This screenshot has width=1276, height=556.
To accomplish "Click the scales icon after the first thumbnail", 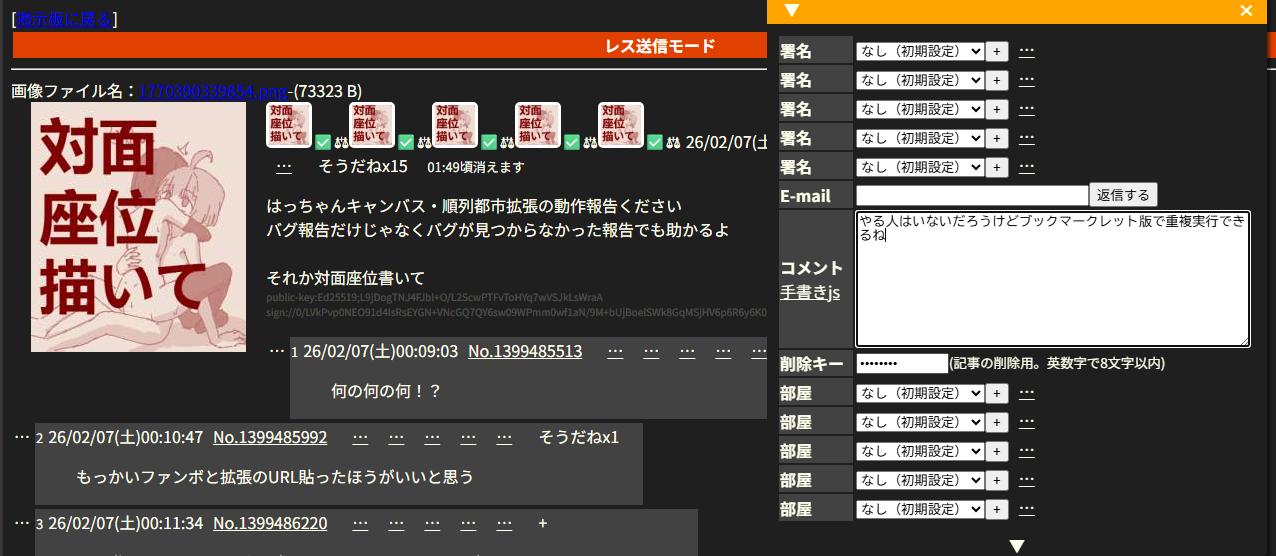I will 340,142.
